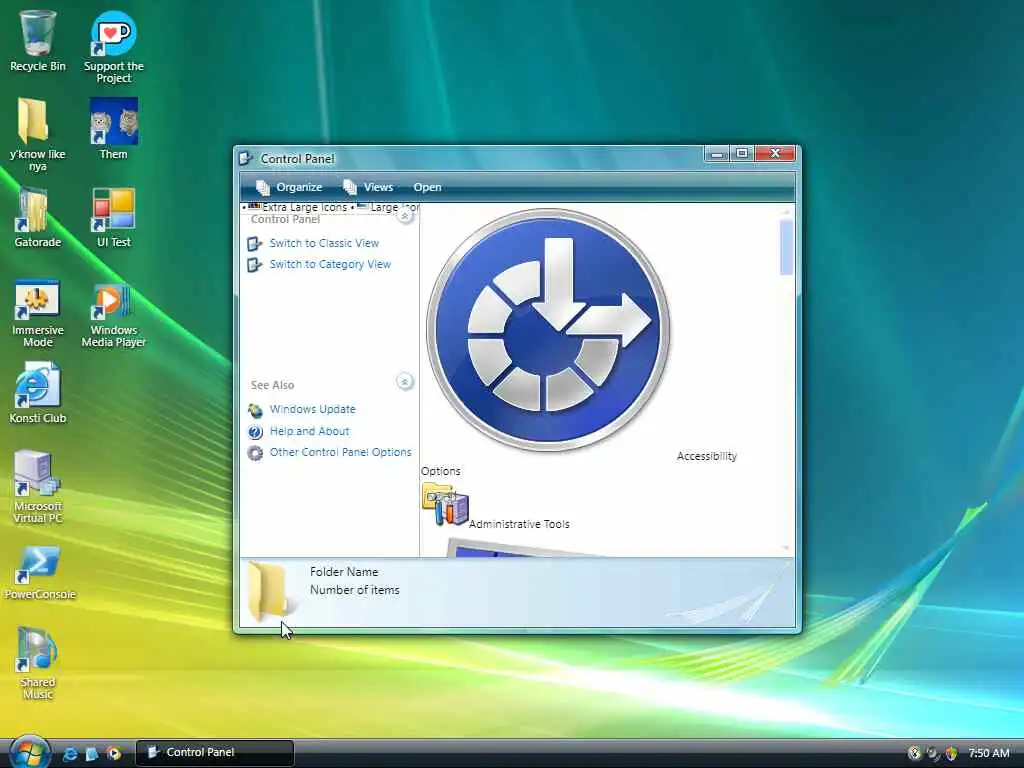
Task: Select the Microsoft Virtual PC shortcut
Action: pyautogui.click(x=37, y=487)
